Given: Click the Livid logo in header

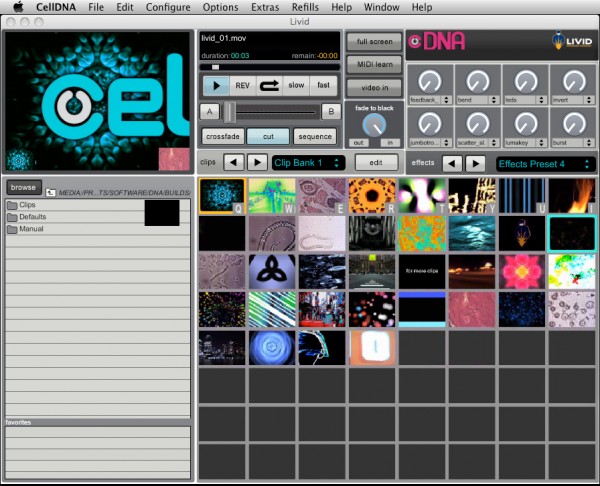Looking at the screenshot, I should (572, 41).
